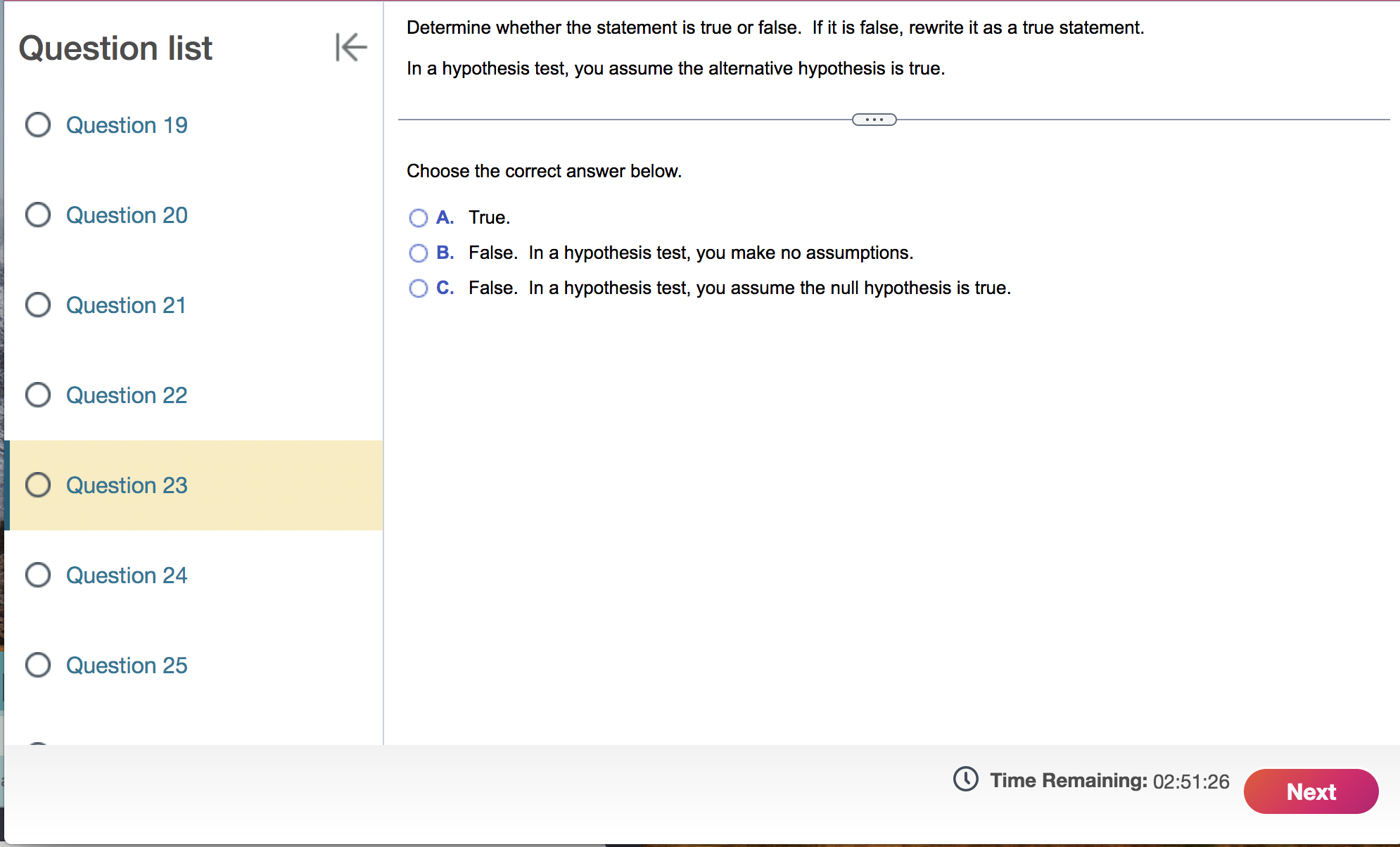Image resolution: width=1400 pixels, height=847 pixels.
Task: Open Question 24 from the list
Action: [x=127, y=575]
